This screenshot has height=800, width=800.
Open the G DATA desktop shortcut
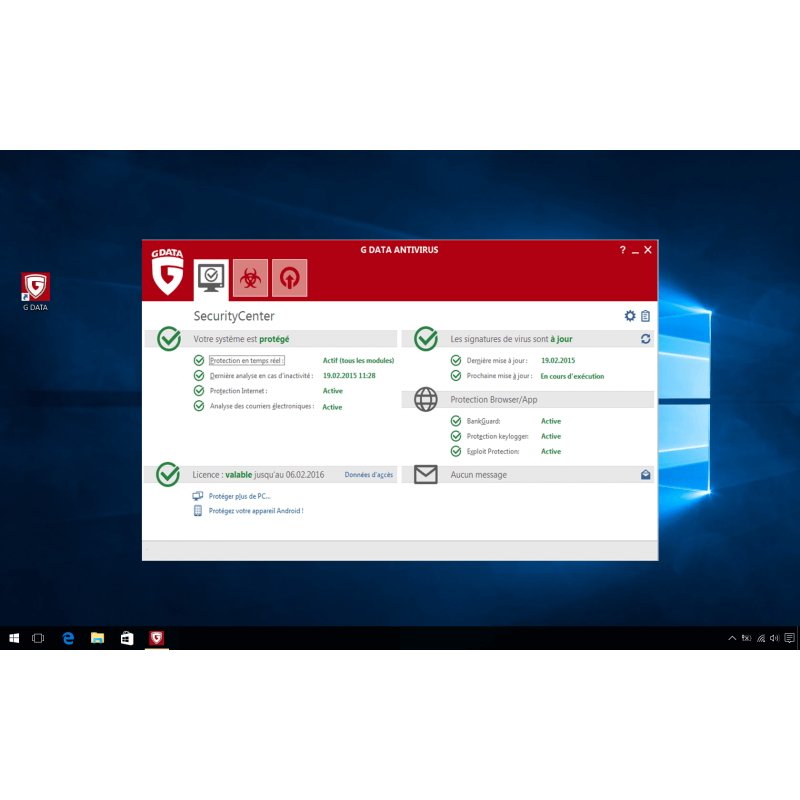click(x=35, y=291)
